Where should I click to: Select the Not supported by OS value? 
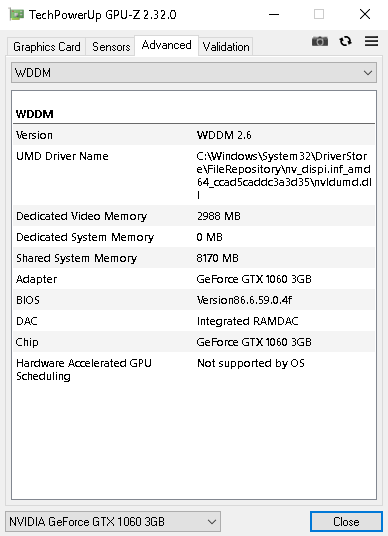[251, 363]
